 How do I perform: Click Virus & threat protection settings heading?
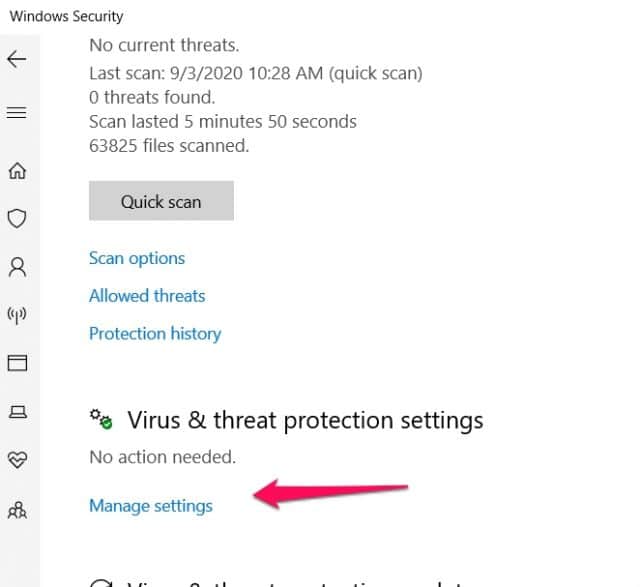(305, 420)
